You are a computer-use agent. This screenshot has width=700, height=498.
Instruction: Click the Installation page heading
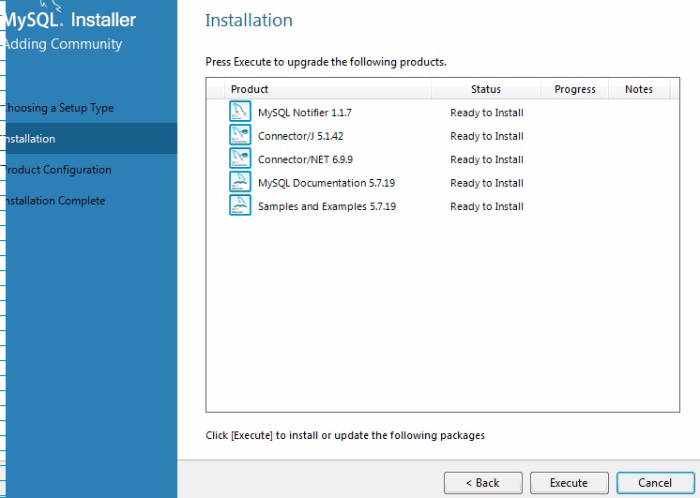coord(249,21)
